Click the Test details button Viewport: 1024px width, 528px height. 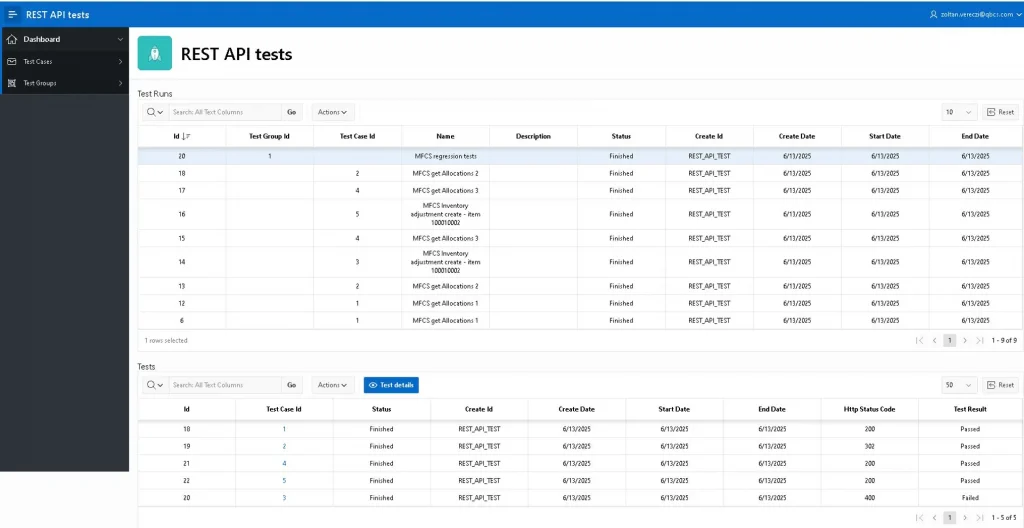391,385
